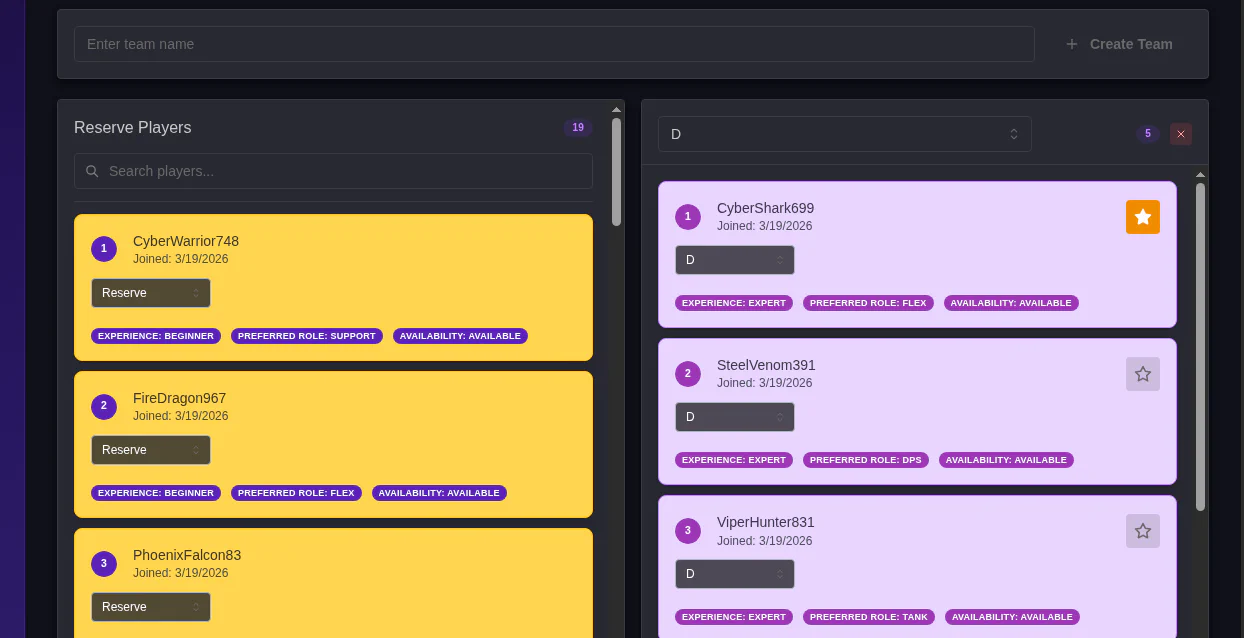Toggle the star for SteelVenom391
Screen dimensions: 1244x638
[x=1142, y=374]
